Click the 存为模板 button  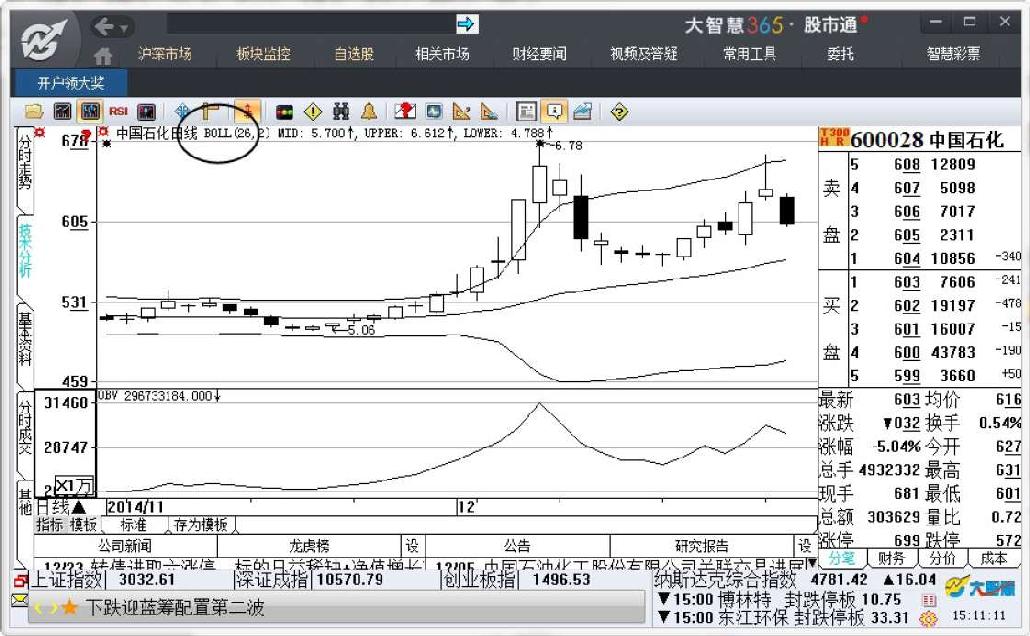coord(201,525)
